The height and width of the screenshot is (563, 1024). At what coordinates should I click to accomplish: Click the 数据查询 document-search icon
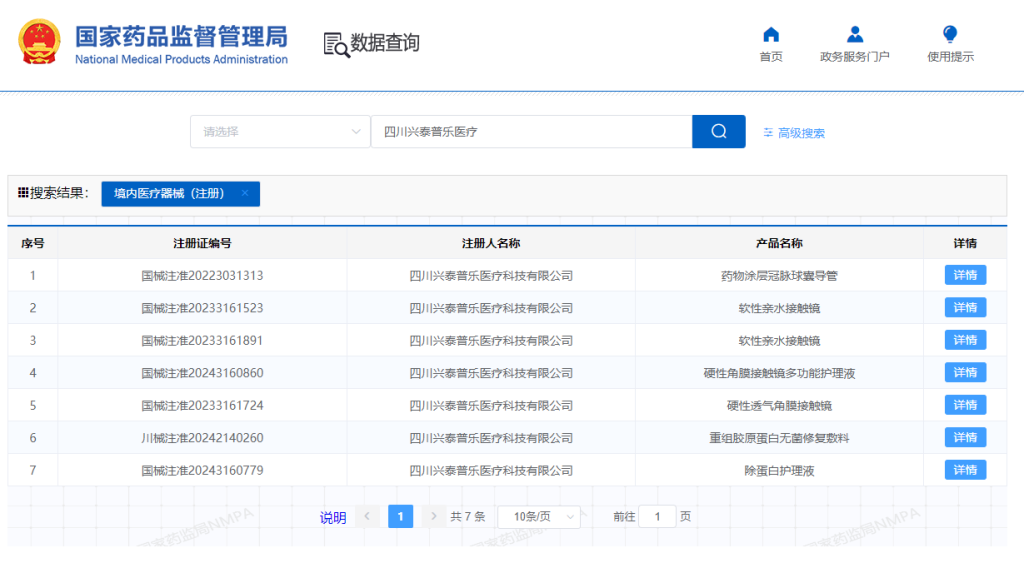tap(336, 44)
